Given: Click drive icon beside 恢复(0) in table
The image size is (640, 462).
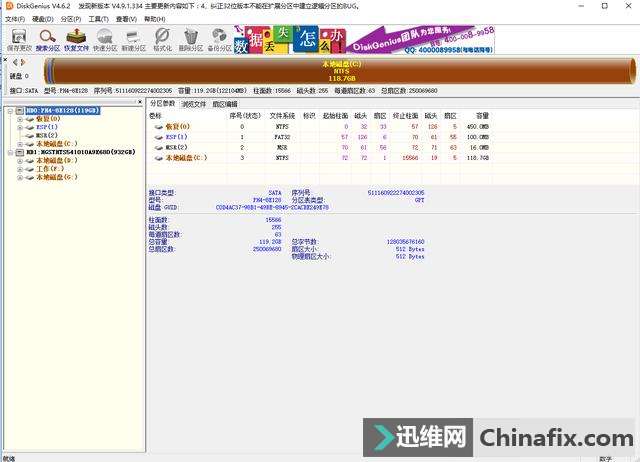Looking at the screenshot, I should [x=159, y=127].
